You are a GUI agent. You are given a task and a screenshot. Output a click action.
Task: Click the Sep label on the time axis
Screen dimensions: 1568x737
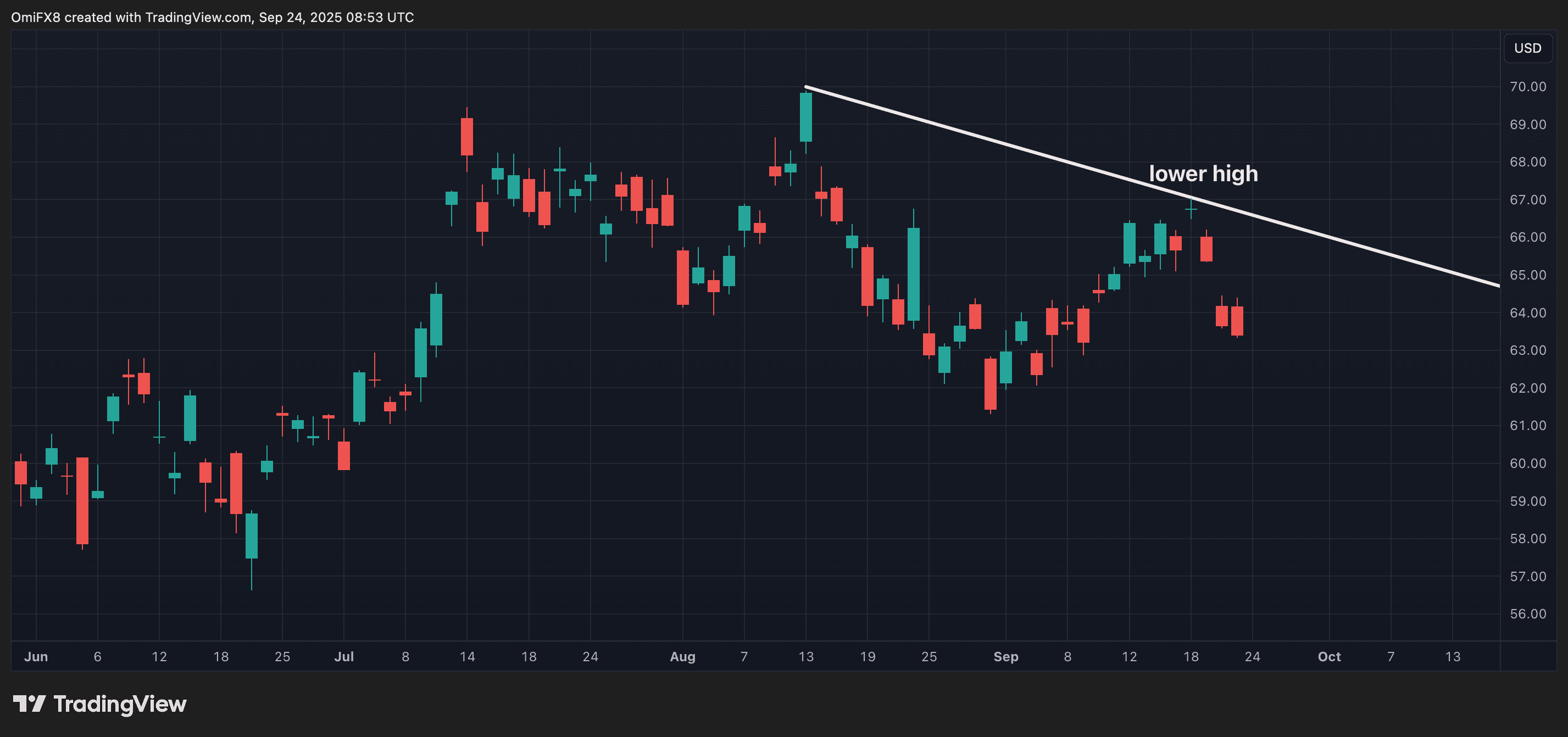click(x=1005, y=657)
